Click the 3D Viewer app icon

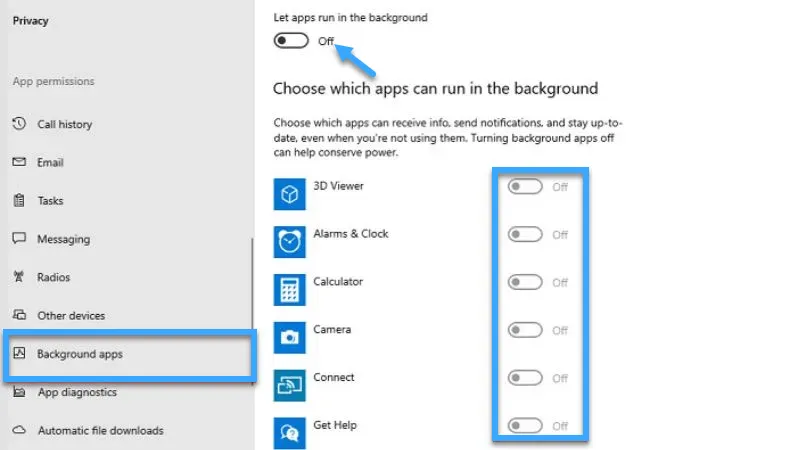pos(290,194)
